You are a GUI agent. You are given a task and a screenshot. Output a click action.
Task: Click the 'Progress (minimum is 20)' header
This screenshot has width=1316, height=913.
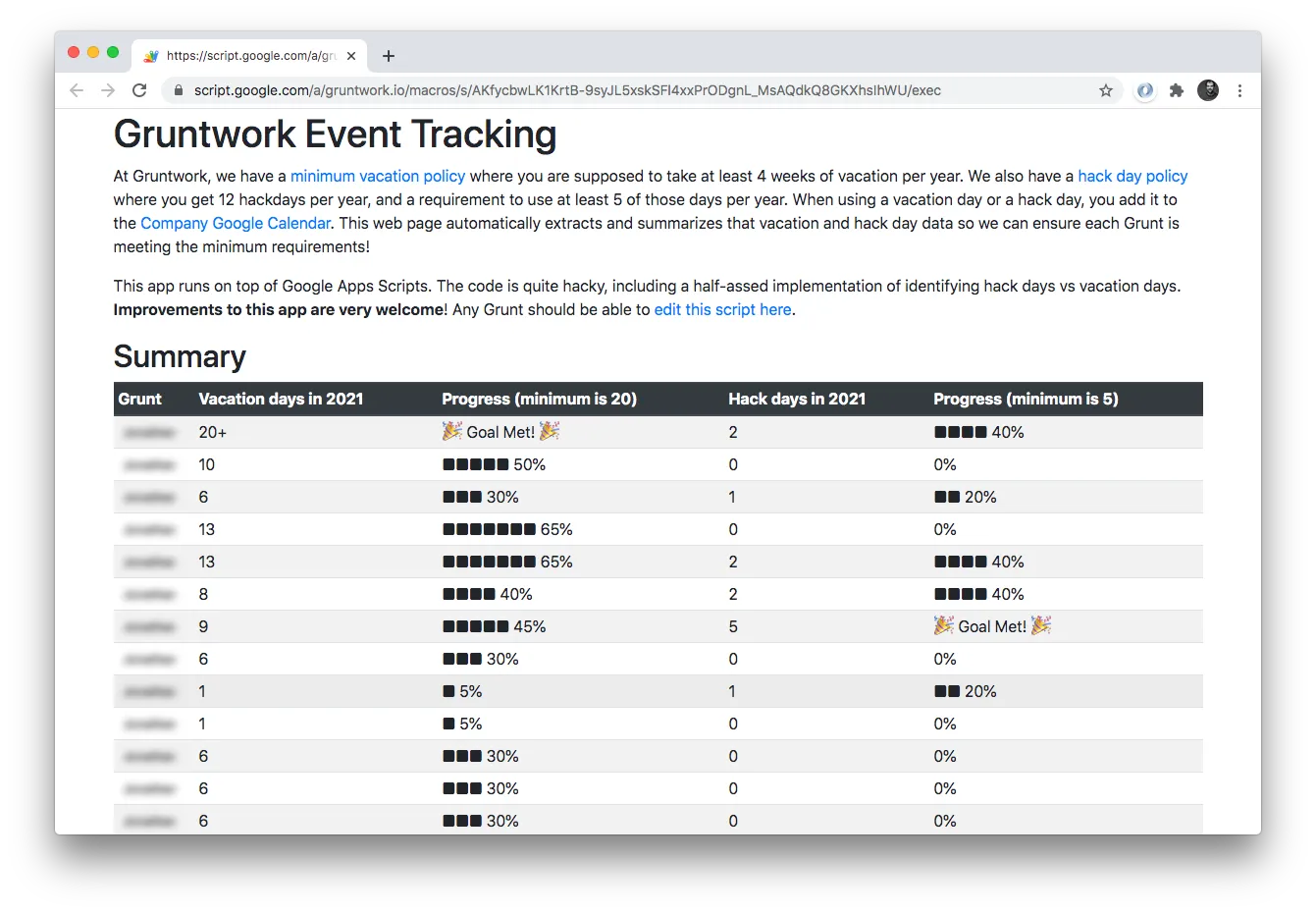tap(539, 399)
